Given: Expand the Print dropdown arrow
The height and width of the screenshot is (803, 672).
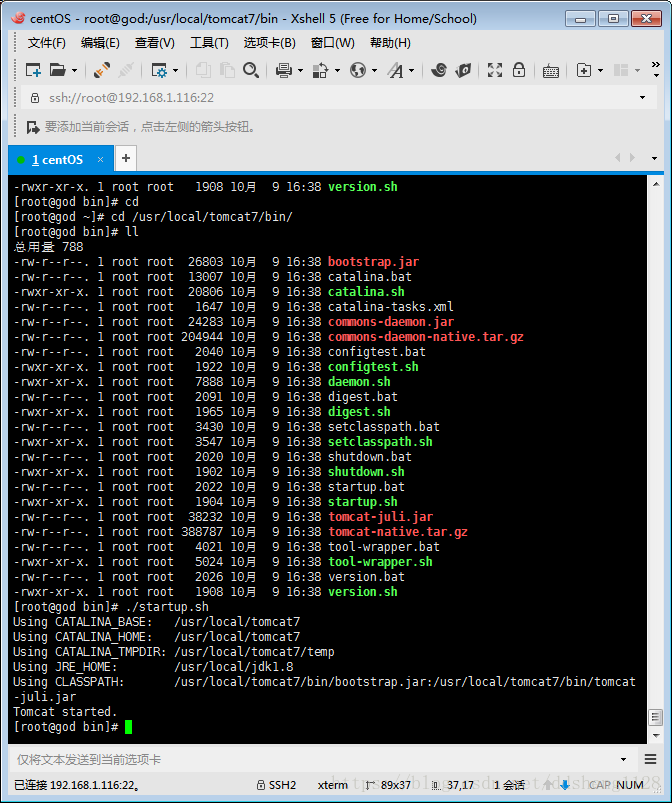Looking at the screenshot, I should [300, 70].
